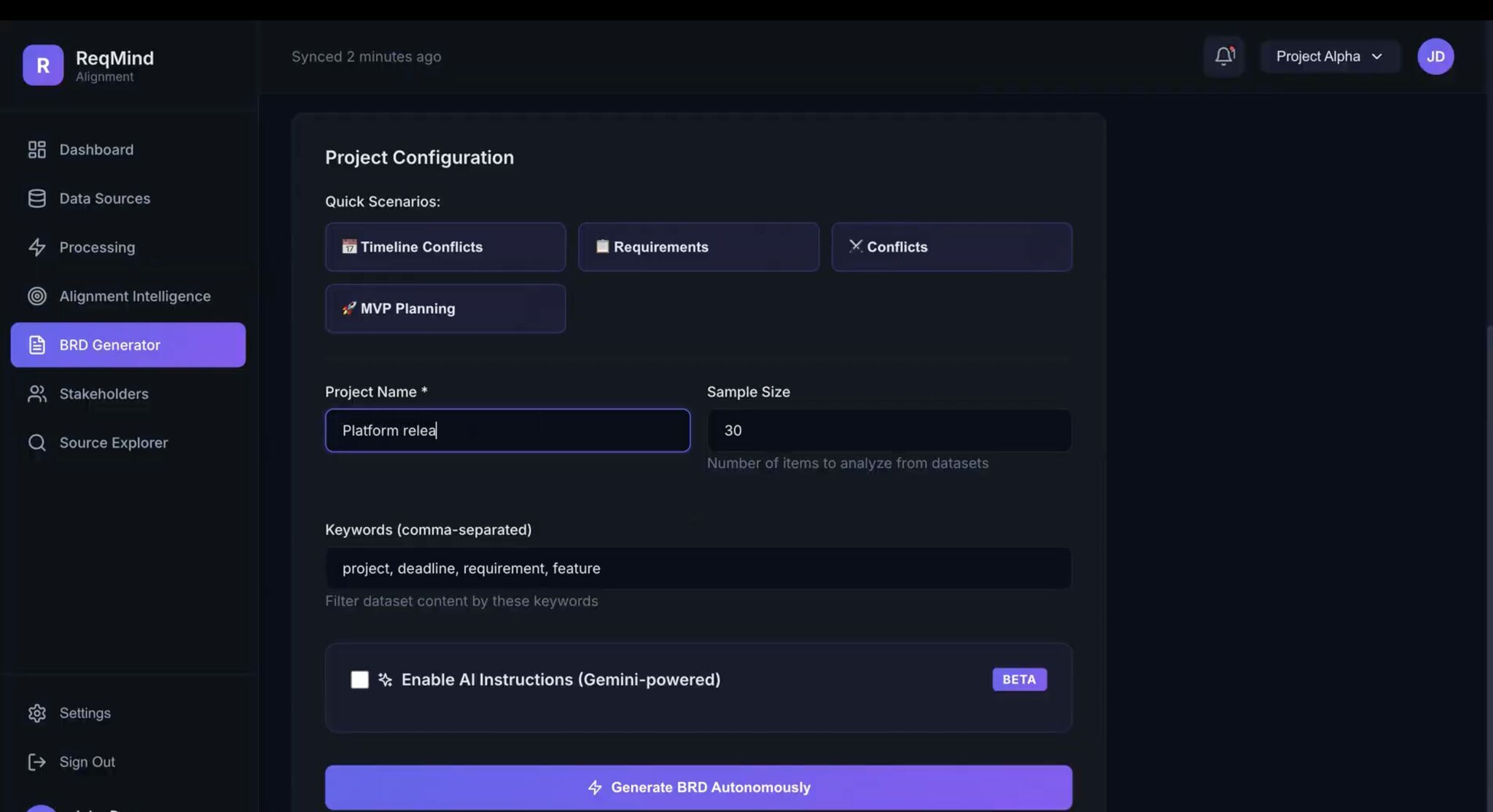Focus the Project Name input field

tap(507, 430)
